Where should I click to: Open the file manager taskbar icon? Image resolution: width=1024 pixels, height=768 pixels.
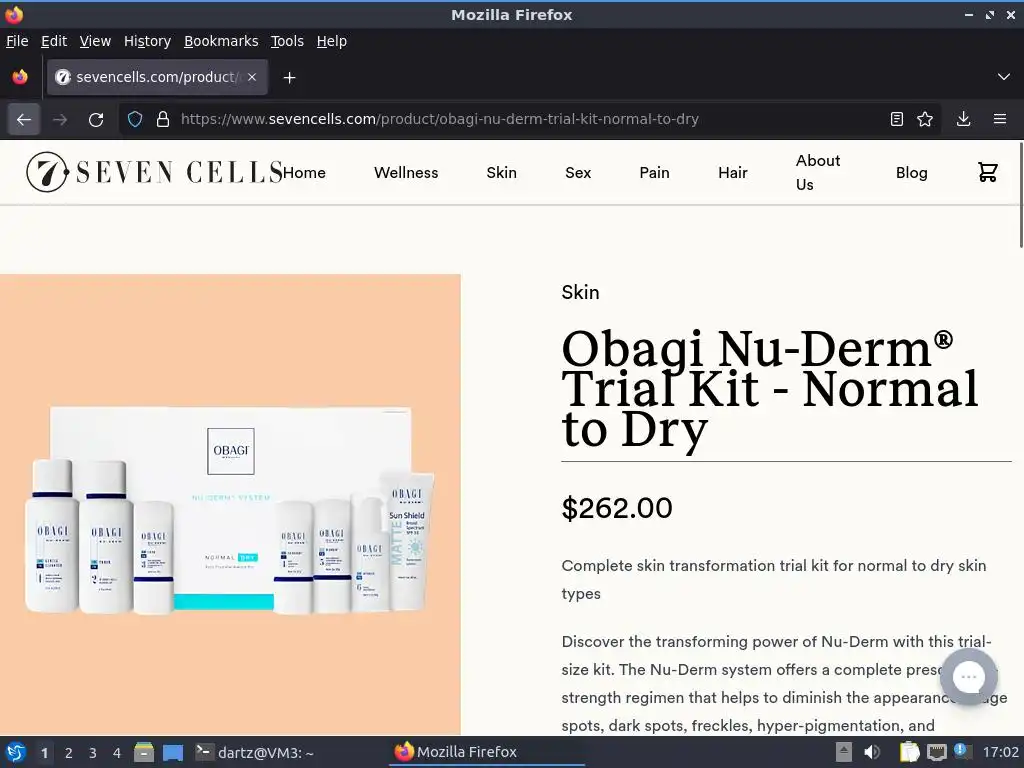[144, 752]
